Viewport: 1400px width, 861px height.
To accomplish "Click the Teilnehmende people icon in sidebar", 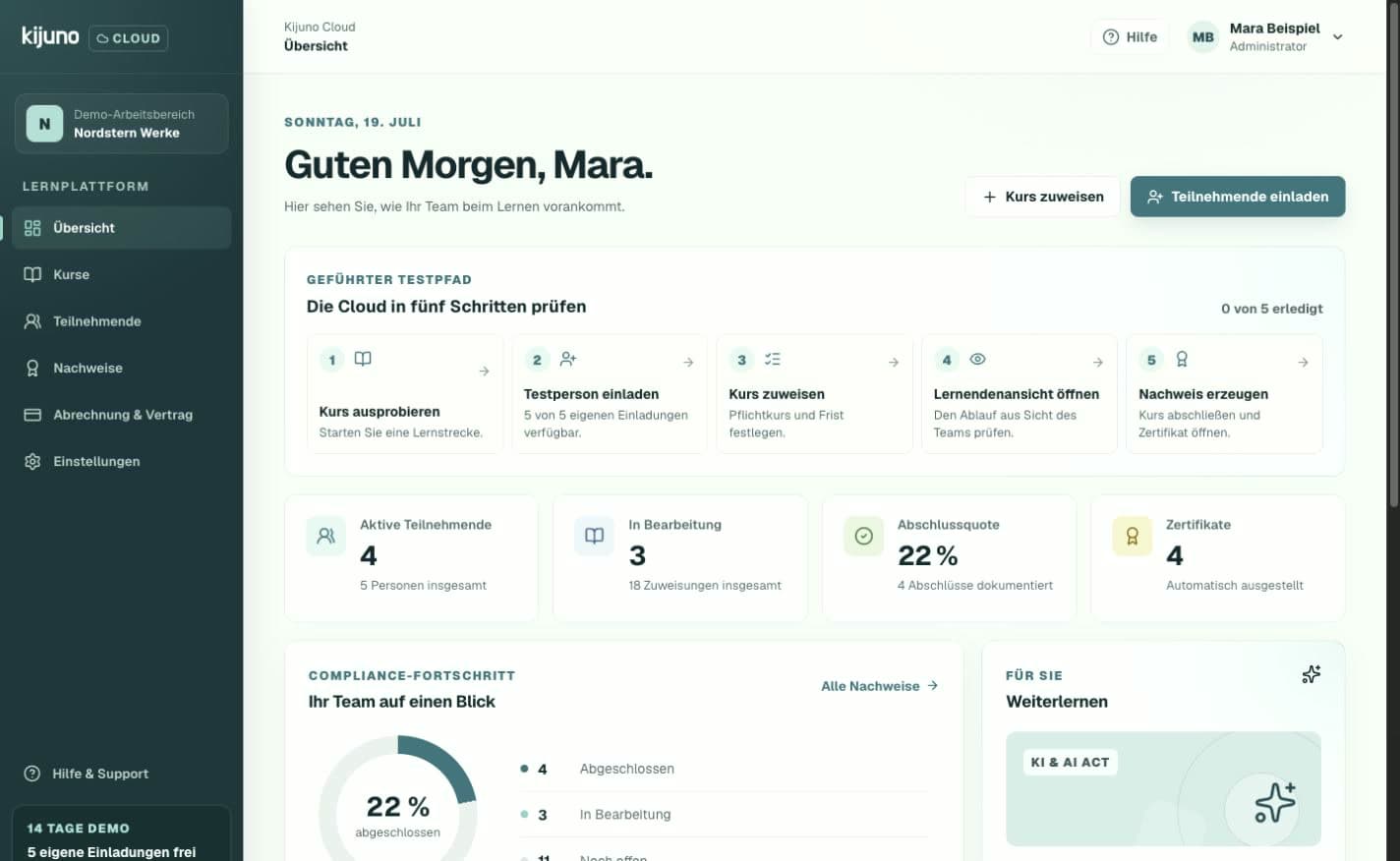I will coord(32,321).
